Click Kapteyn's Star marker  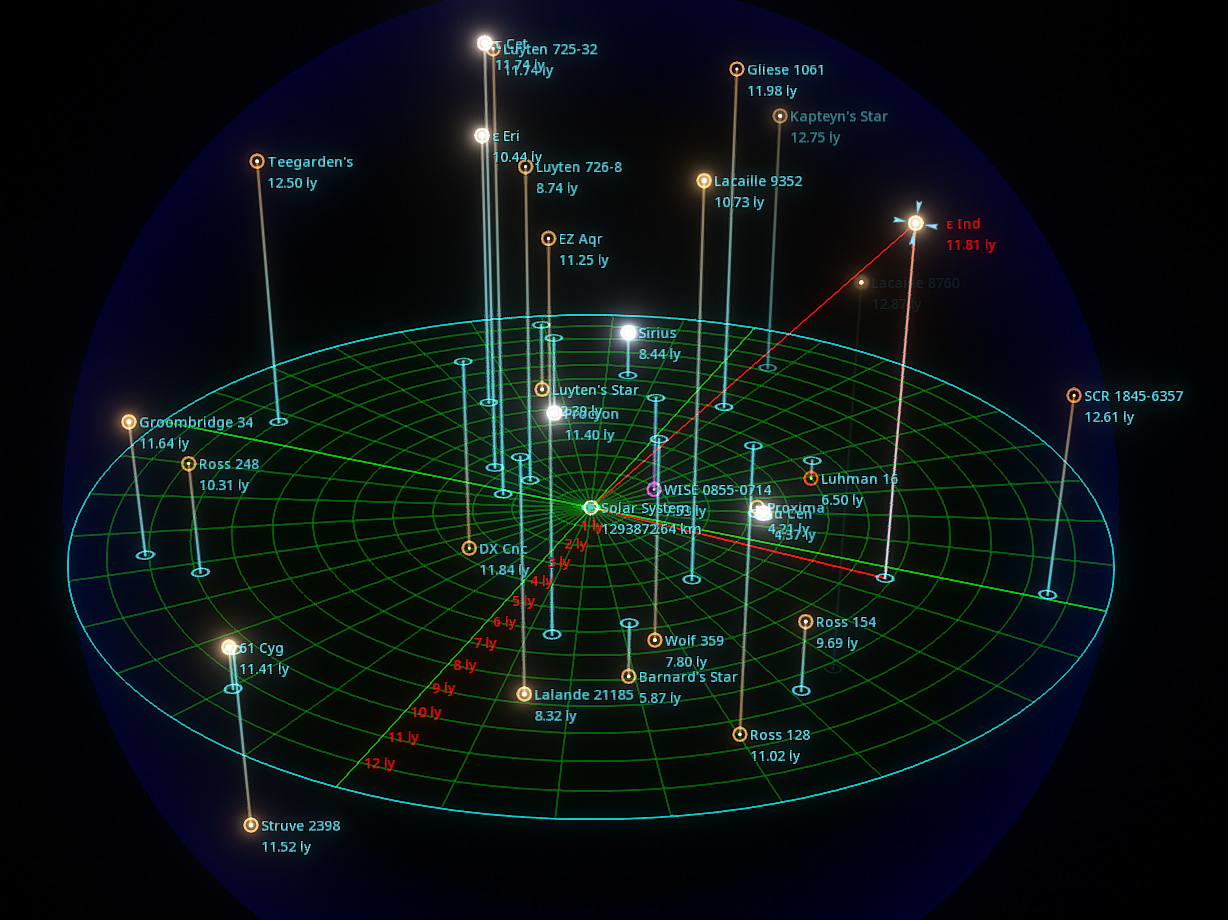coord(780,116)
